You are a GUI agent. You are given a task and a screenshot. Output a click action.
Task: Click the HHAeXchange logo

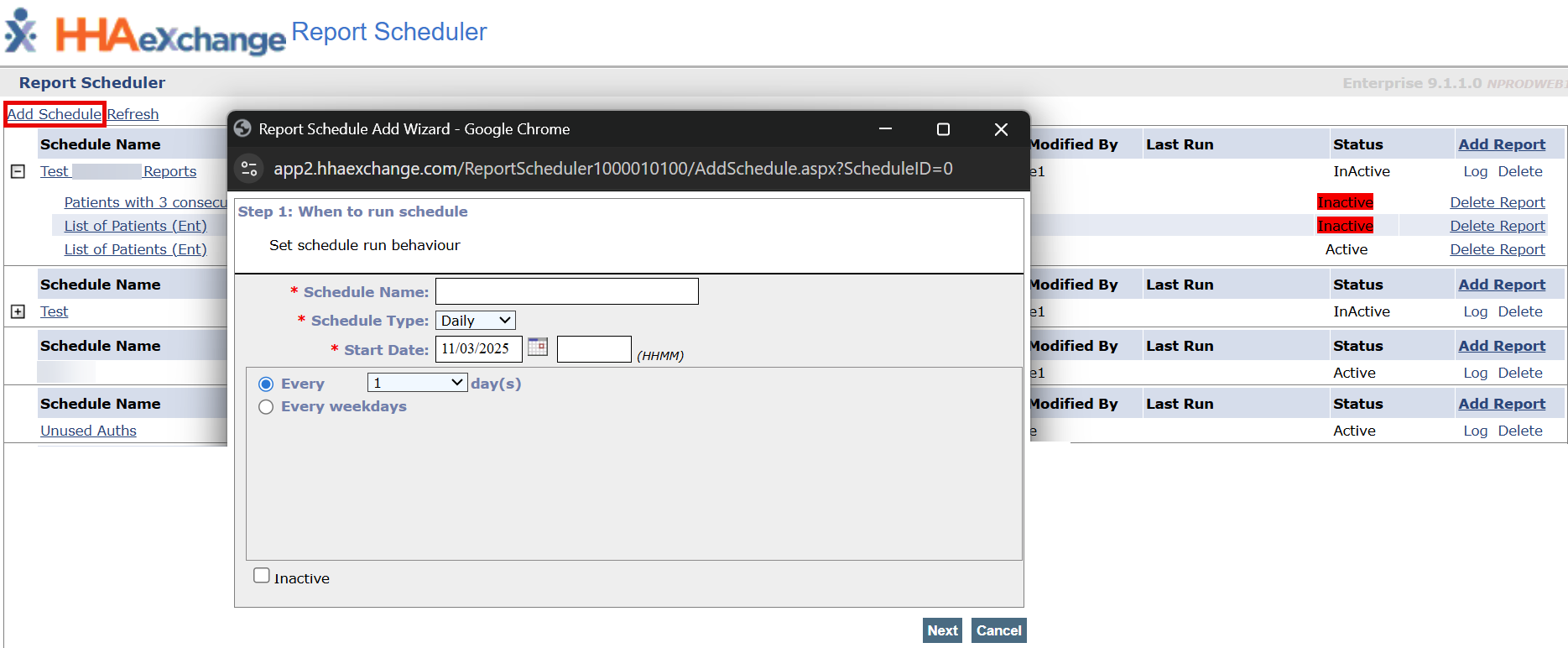click(x=146, y=34)
